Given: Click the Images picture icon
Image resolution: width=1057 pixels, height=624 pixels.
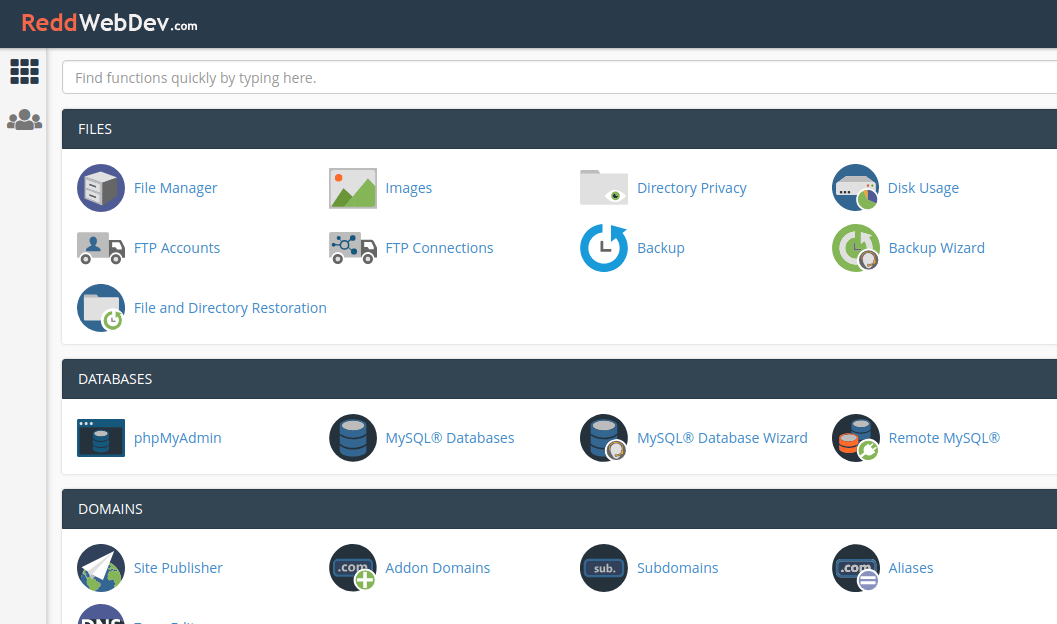Looking at the screenshot, I should [x=353, y=188].
